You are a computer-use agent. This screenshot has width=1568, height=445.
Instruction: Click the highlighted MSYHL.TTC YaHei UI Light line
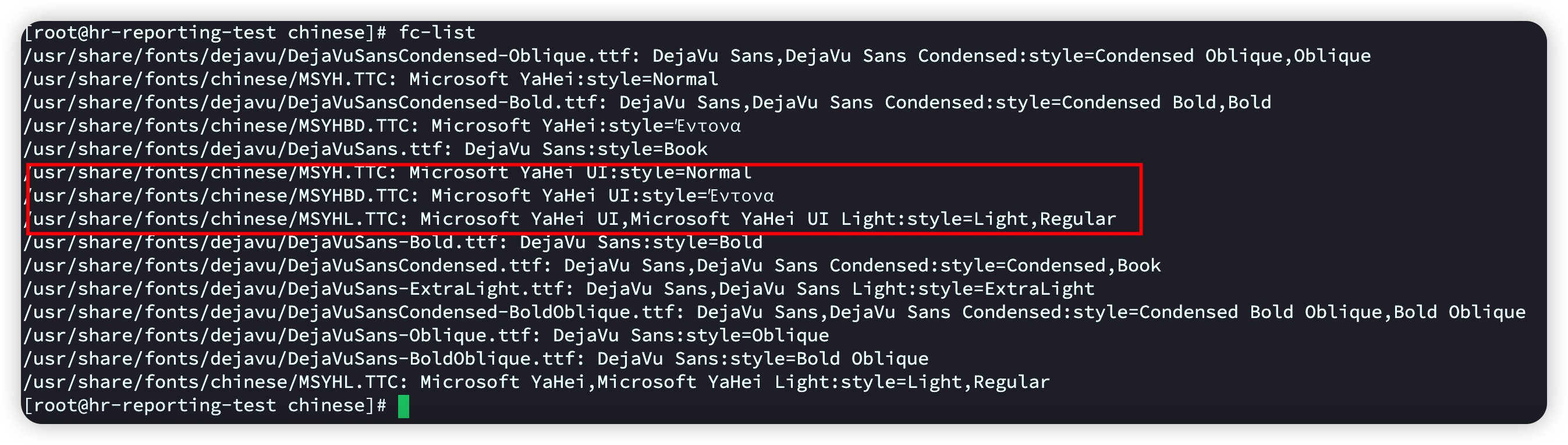pyautogui.click(x=570, y=219)
